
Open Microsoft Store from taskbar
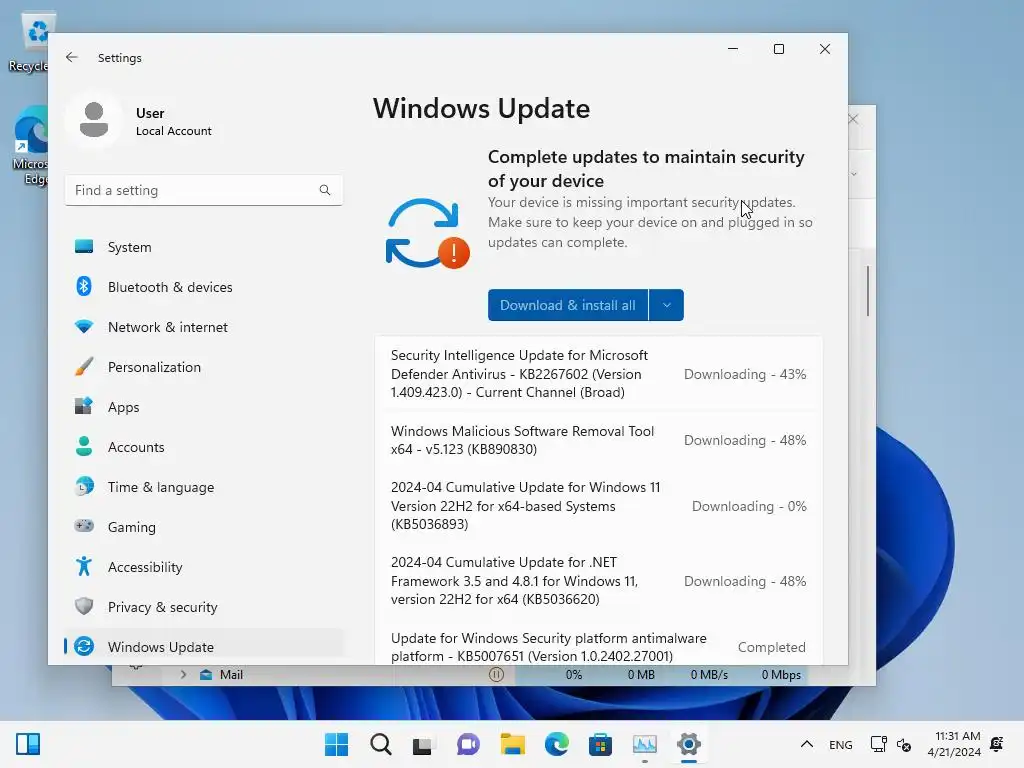click(x=600, y=744)
